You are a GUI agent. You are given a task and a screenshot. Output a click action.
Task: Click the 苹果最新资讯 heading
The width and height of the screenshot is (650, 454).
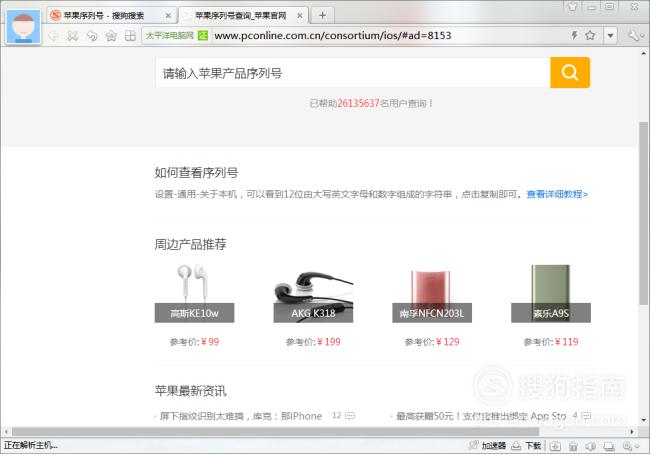[x=191, y=391]
